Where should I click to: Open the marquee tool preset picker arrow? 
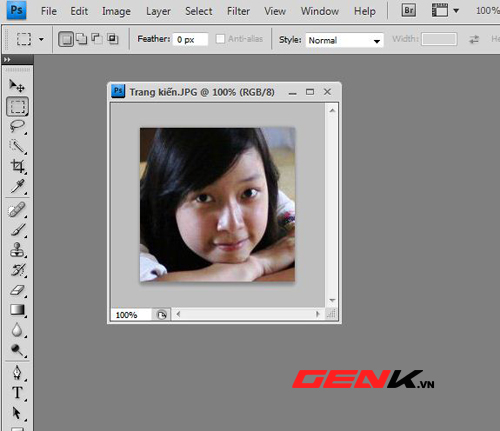click(x=41, y=39)
